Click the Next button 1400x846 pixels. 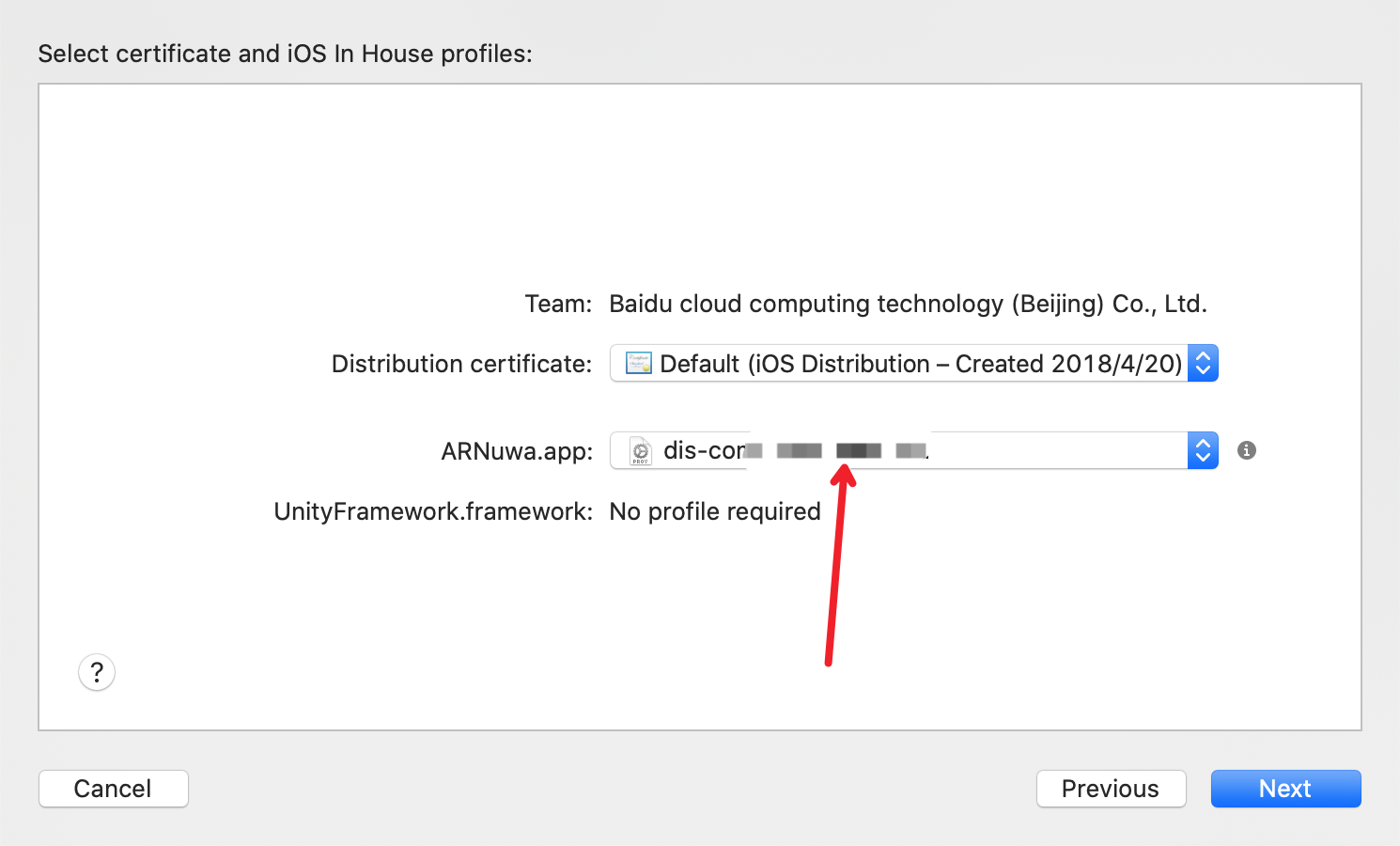pyautogui.click(x=1285, y=789)
